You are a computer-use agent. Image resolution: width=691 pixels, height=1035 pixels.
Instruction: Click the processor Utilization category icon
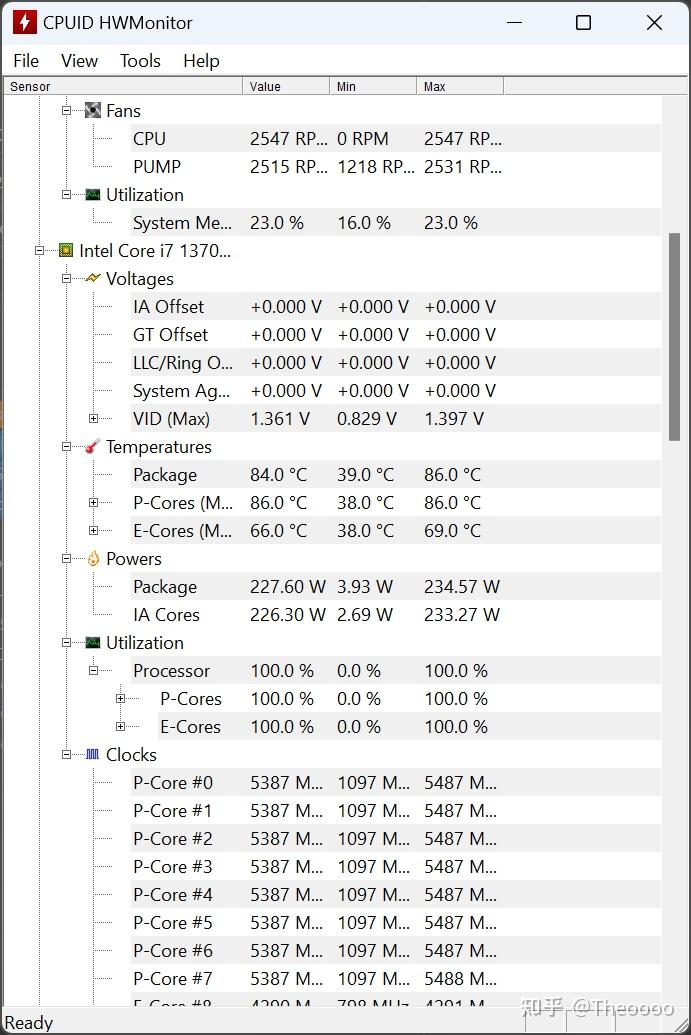tap(93, 643)
